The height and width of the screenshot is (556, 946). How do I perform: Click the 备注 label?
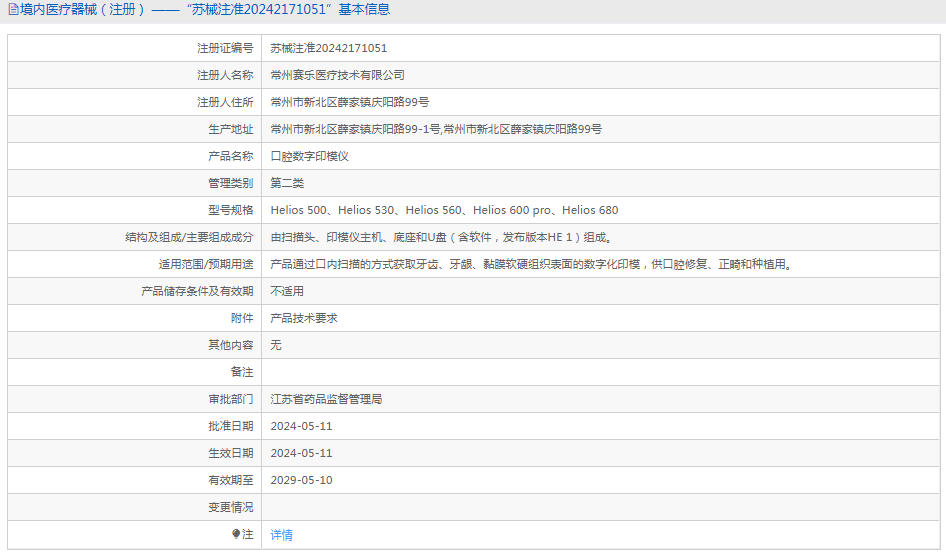tap(242, 373)
